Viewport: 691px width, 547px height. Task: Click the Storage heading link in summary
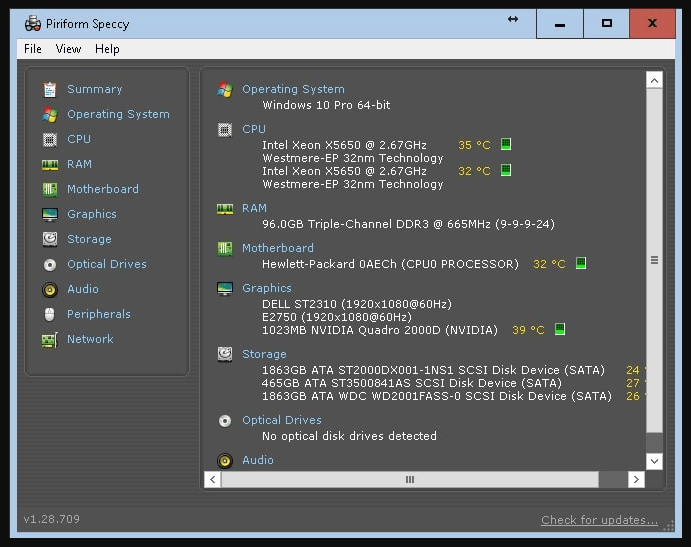click(x=264, y=354)
